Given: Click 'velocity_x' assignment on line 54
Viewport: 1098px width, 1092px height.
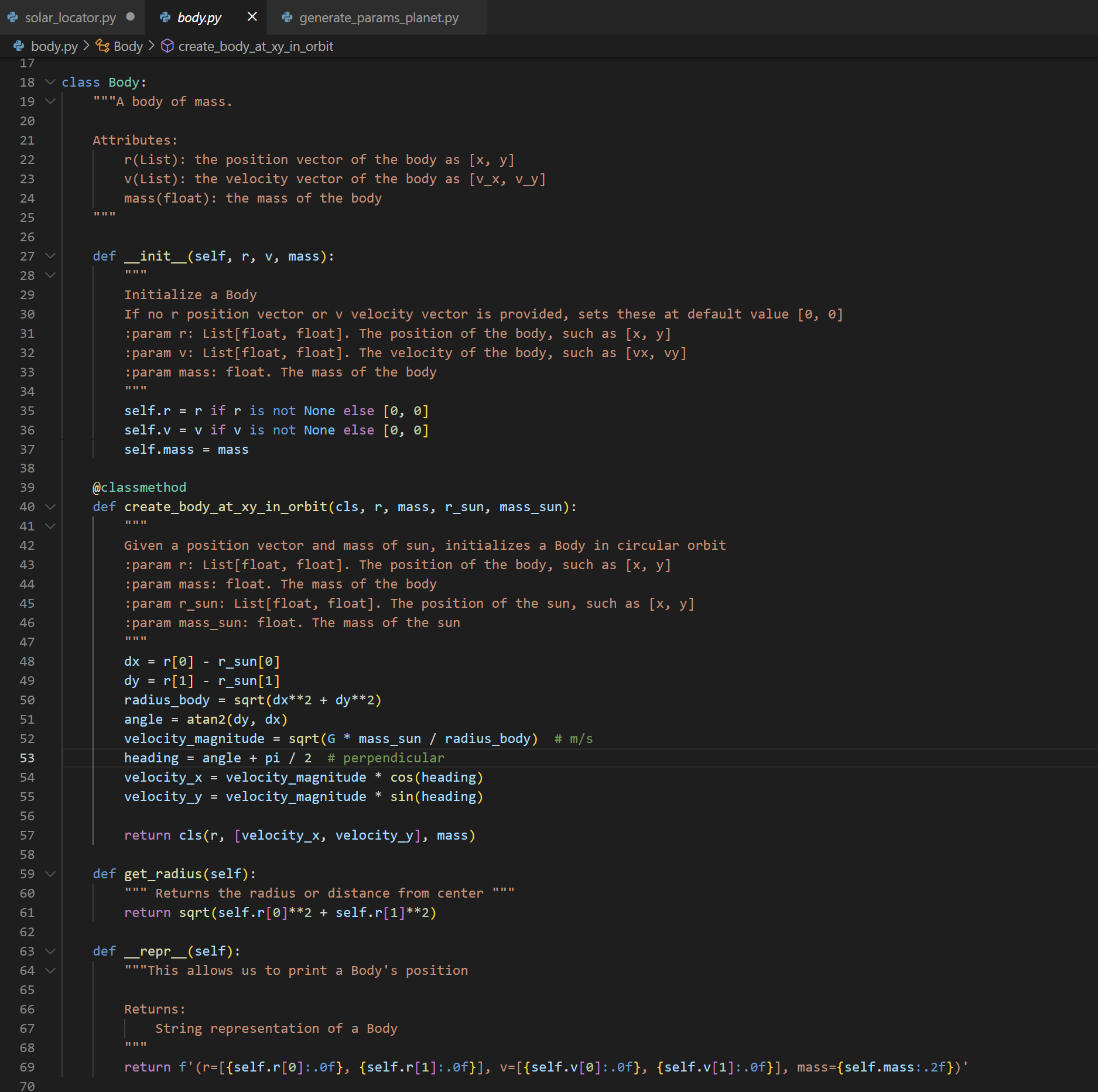Looking at the screenshot, I should click(x=163, y=778).
